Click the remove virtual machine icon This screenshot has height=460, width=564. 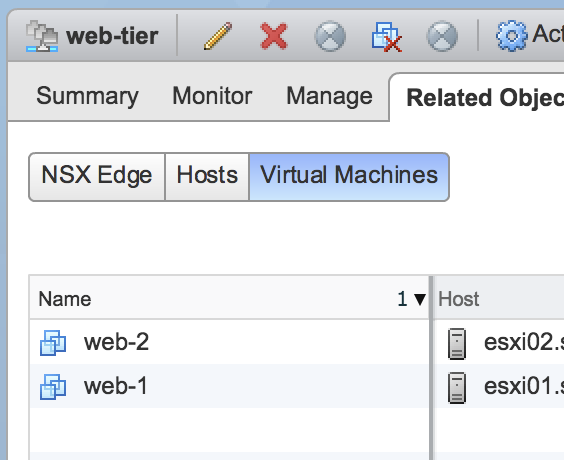(387, 37)
